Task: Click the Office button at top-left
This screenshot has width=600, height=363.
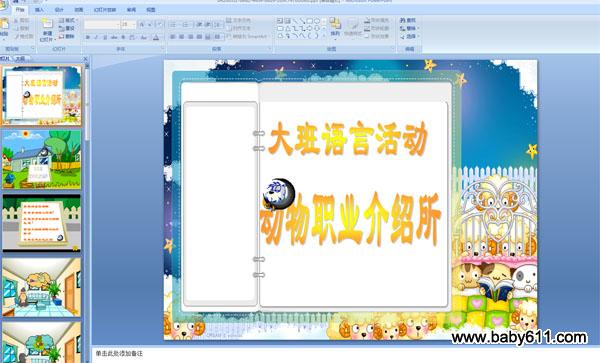Action: point(3,3)
